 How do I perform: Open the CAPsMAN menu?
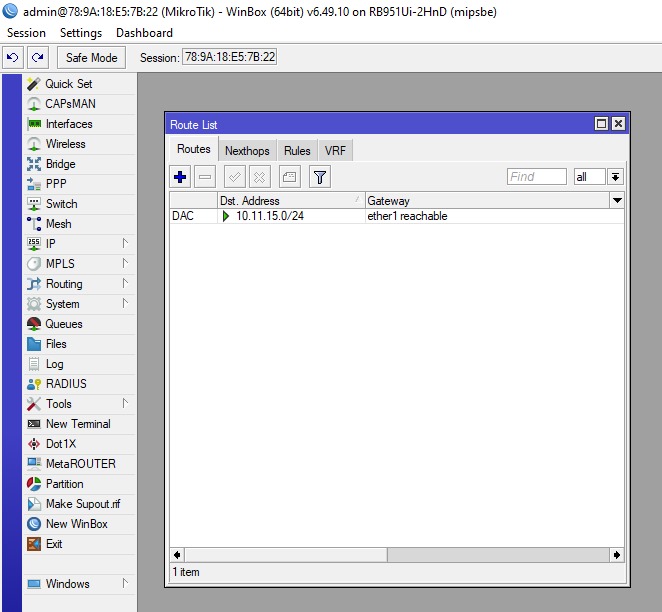(x=79, y=104)
